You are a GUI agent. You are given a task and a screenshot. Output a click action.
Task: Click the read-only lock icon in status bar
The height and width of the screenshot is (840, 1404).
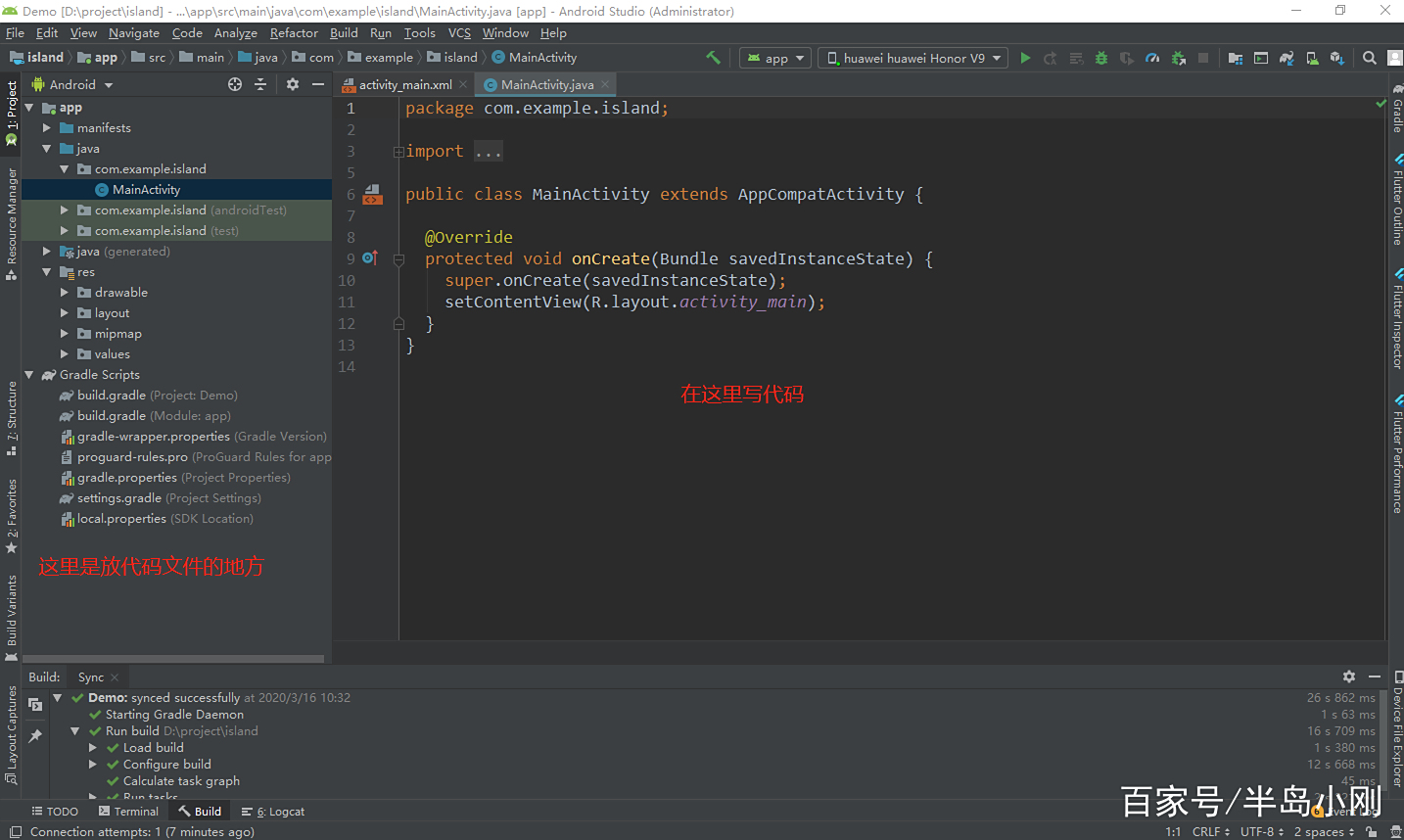1372,832
